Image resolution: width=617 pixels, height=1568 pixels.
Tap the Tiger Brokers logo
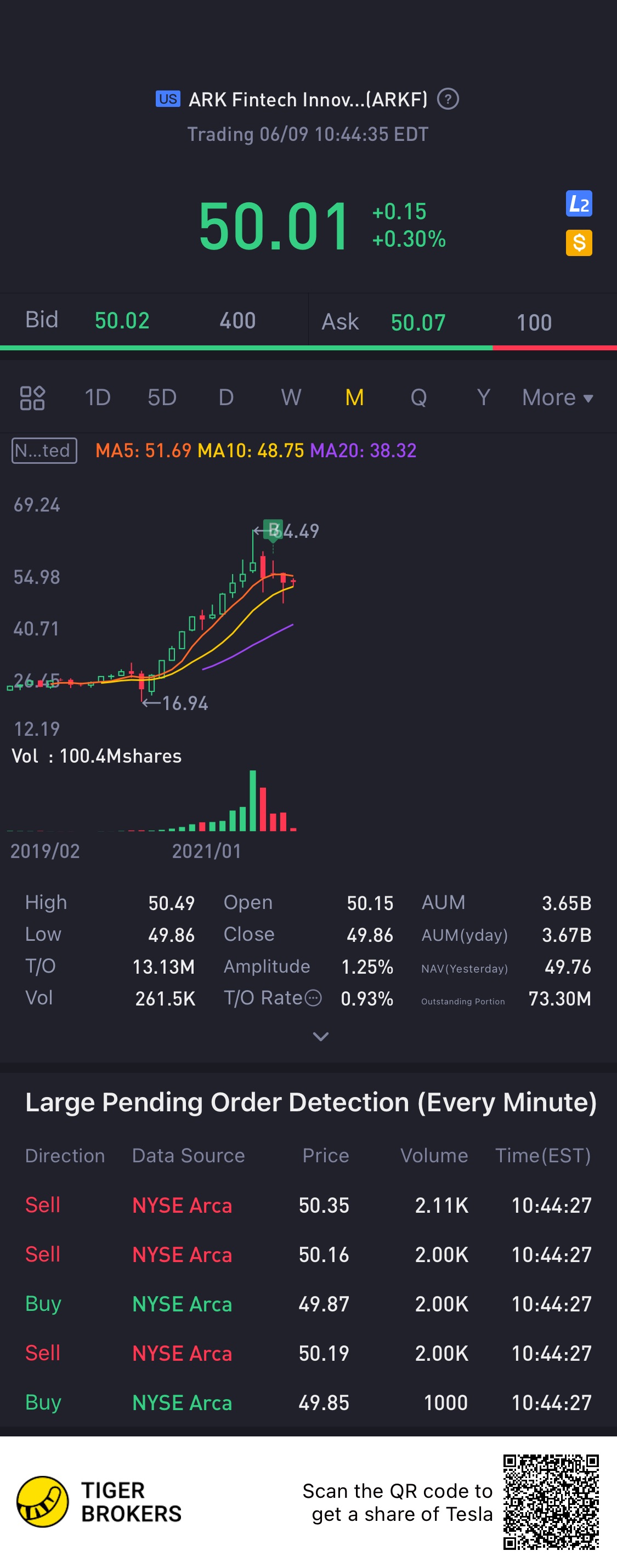point(43,1501)
